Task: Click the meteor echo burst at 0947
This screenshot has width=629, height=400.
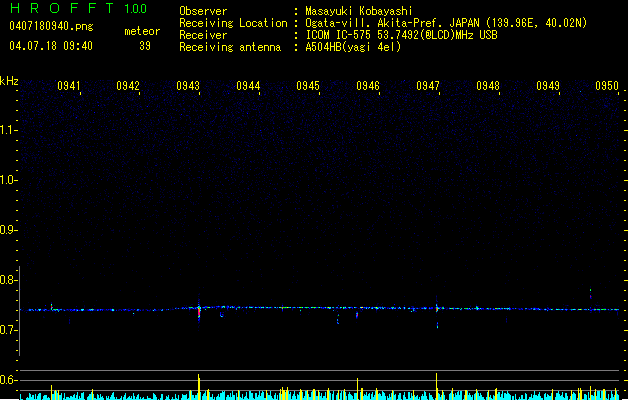Action: click(437, 309)
